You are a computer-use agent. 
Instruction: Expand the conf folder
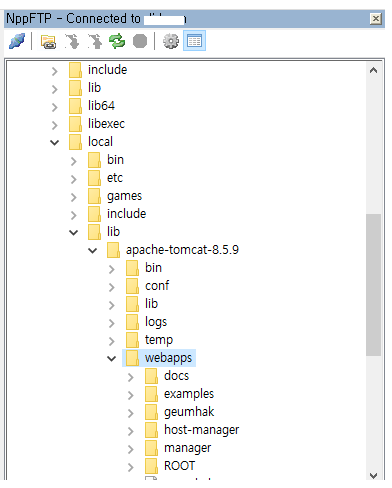pos(112,287)
